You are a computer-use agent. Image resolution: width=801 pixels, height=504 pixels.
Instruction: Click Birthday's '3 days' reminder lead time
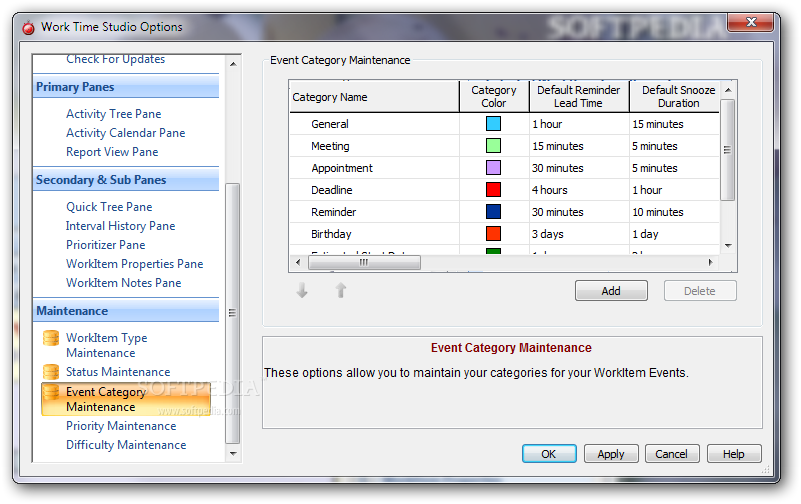[x=579, y=234]
